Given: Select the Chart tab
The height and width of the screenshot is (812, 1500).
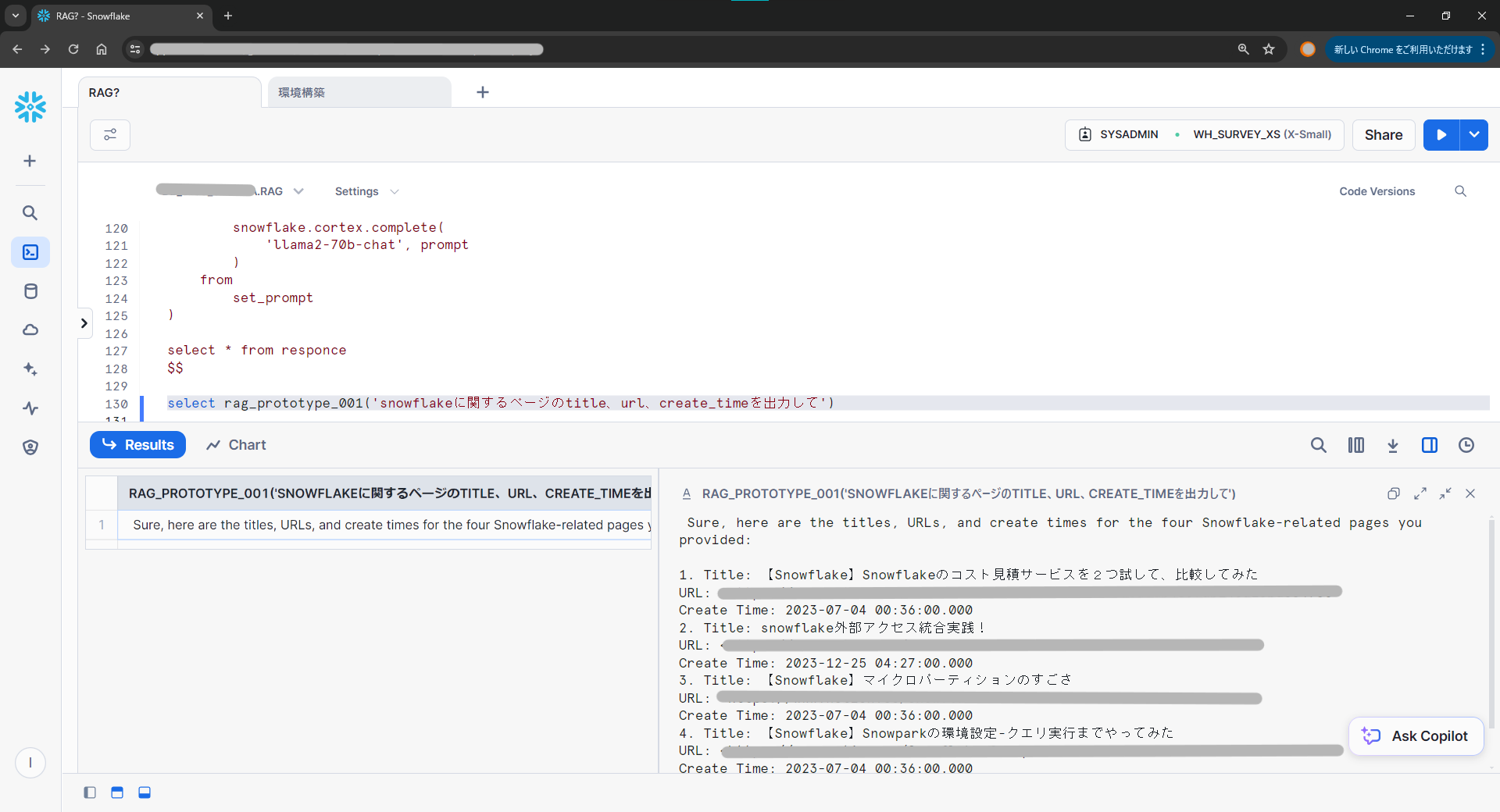Looking at the screenshot, I should (236, 445).
